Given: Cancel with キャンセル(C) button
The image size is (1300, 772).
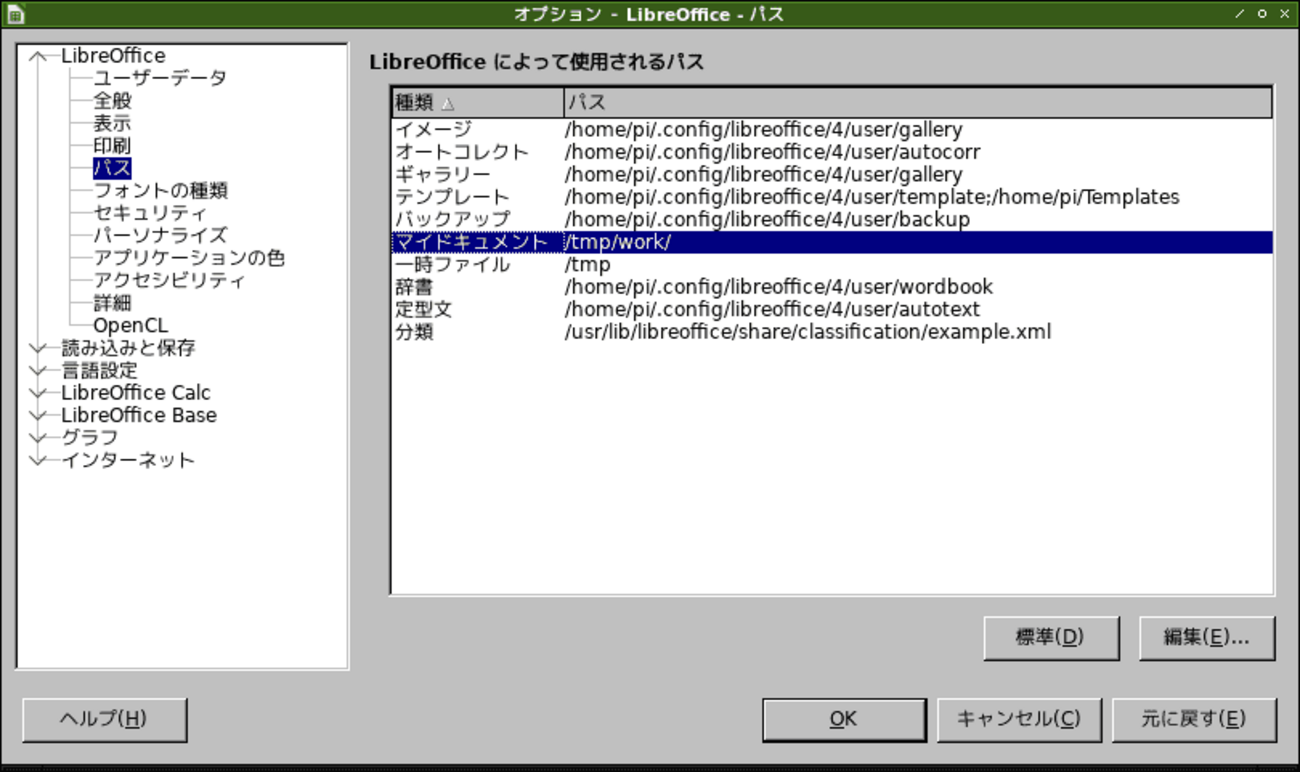Looking at the screenshot, I should [1019, 719].
